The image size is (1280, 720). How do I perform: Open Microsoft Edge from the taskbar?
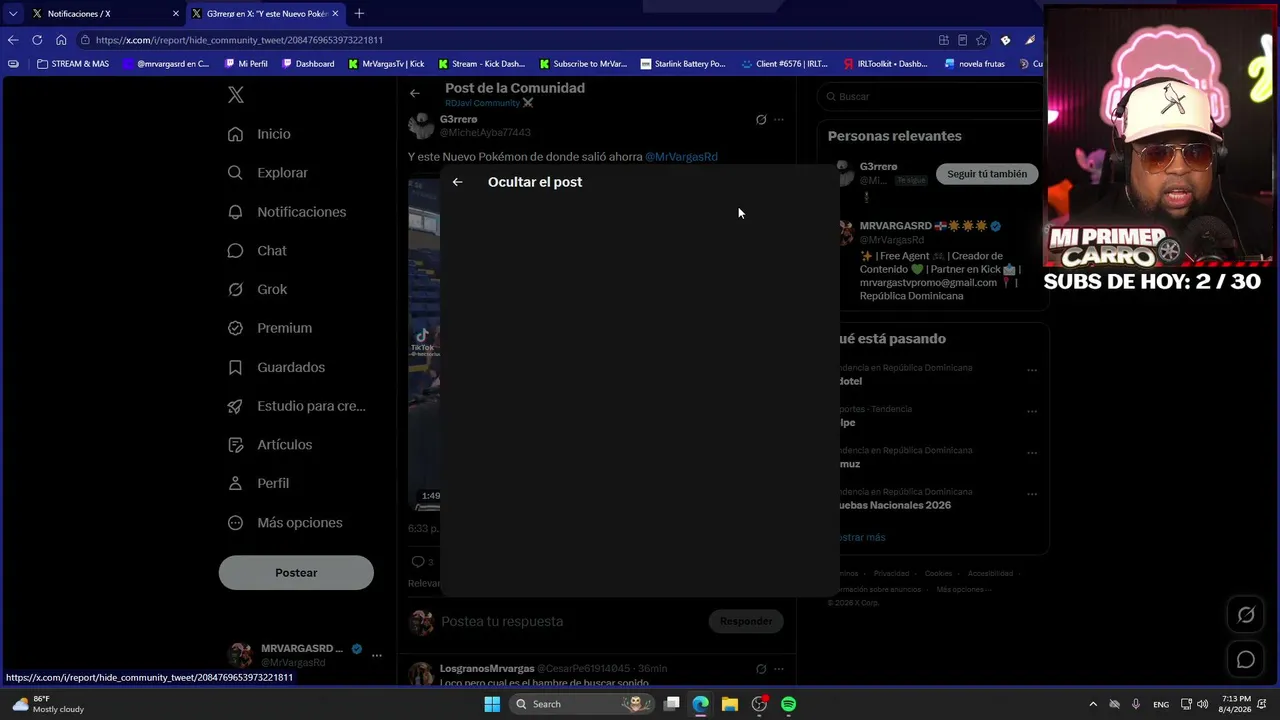[x=701, y=704]
